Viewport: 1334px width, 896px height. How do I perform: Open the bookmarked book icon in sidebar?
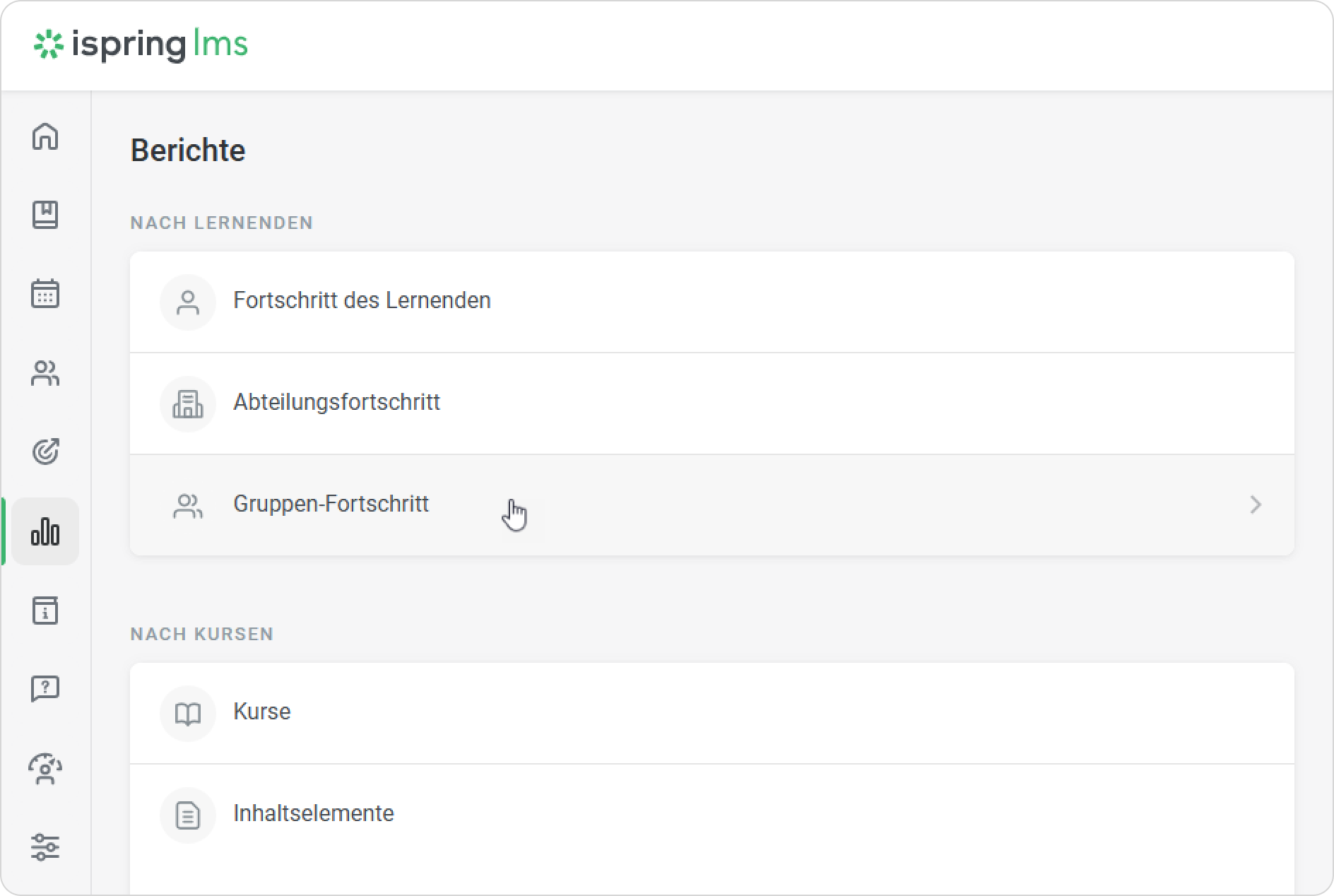click(x=45, y=215)
